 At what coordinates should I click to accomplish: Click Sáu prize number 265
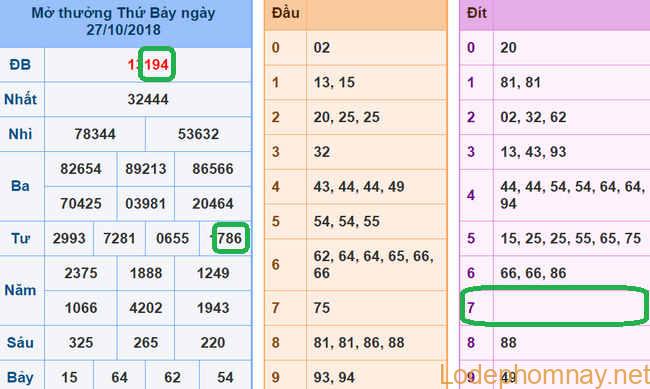[146, 343]
